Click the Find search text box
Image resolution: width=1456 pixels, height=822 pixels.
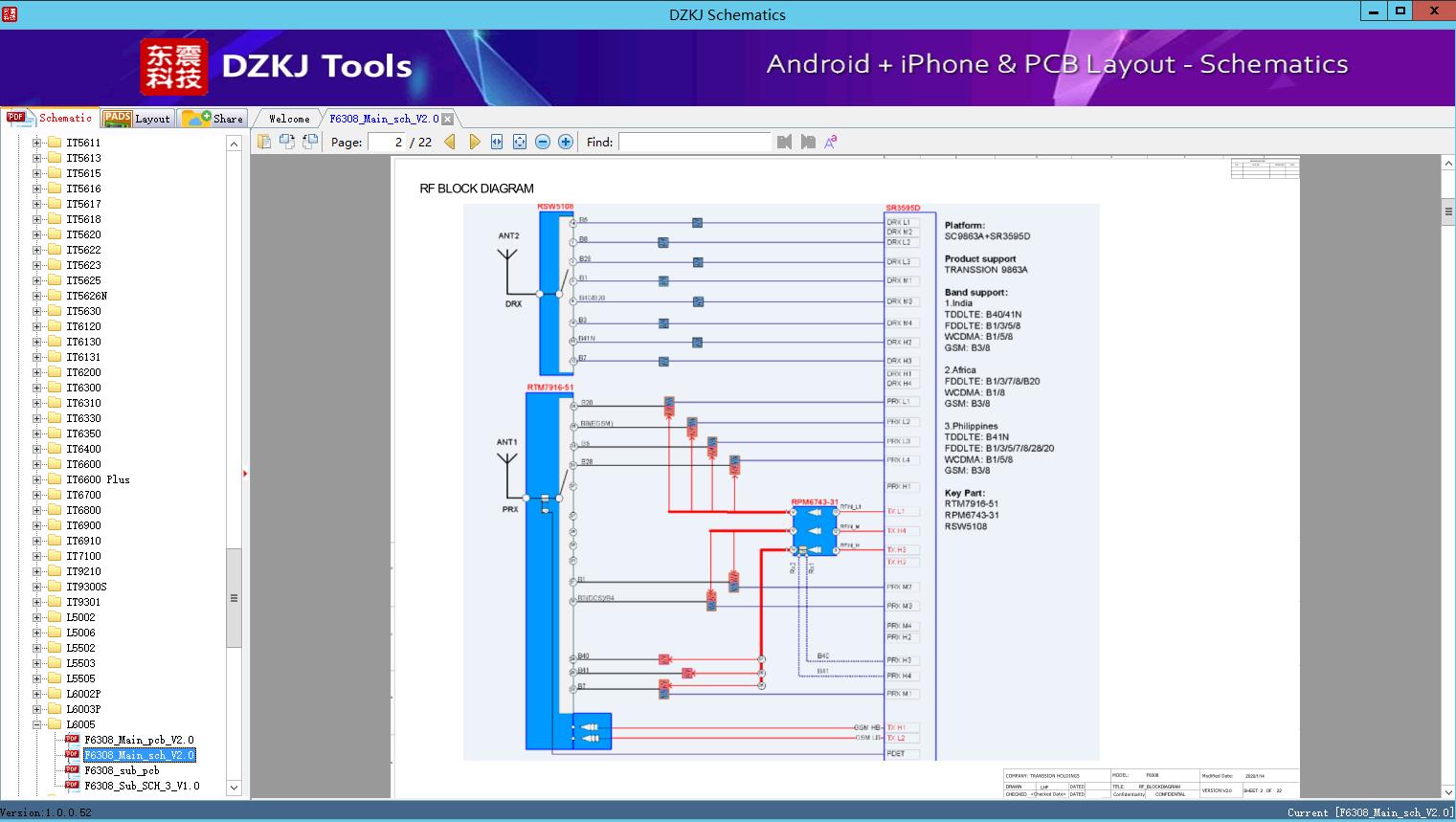(695, 142)
